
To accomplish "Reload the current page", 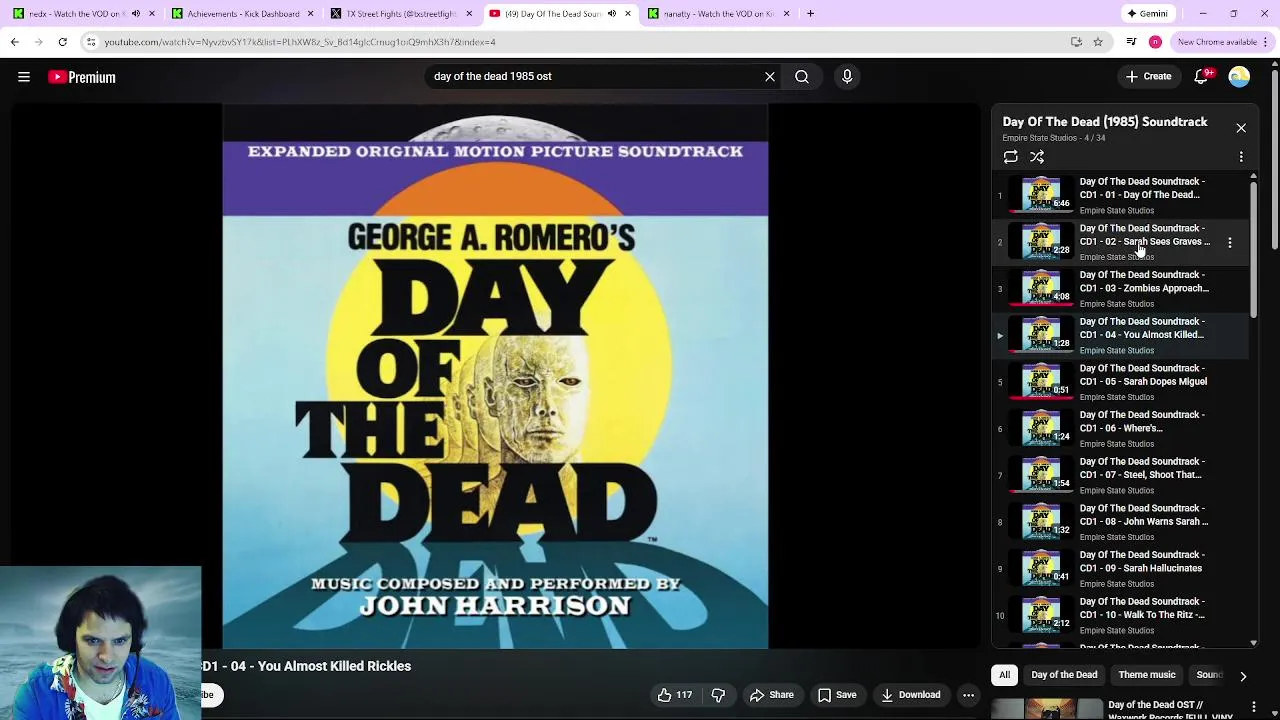I will pos(62,42).
